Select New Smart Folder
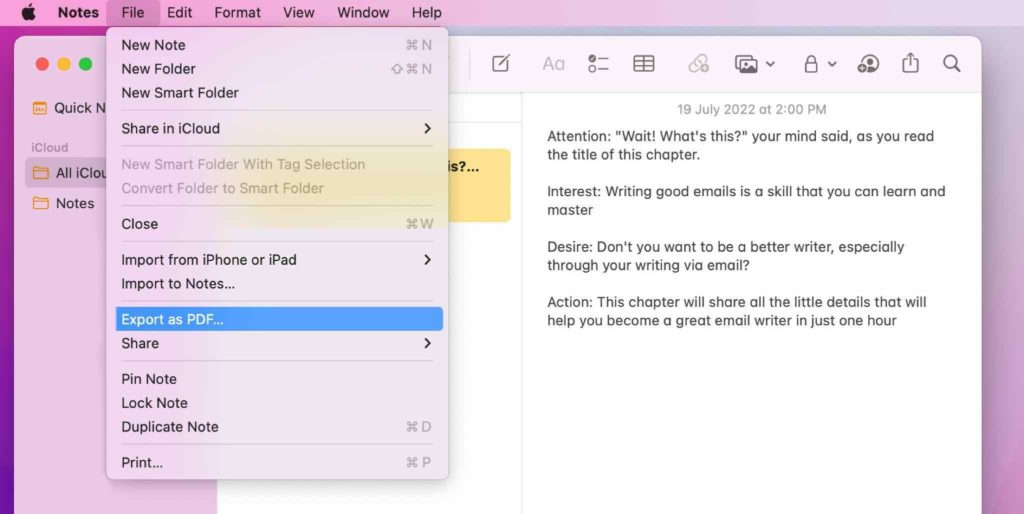The height and width of the screenshot is (514, 1024). (277, 93)
